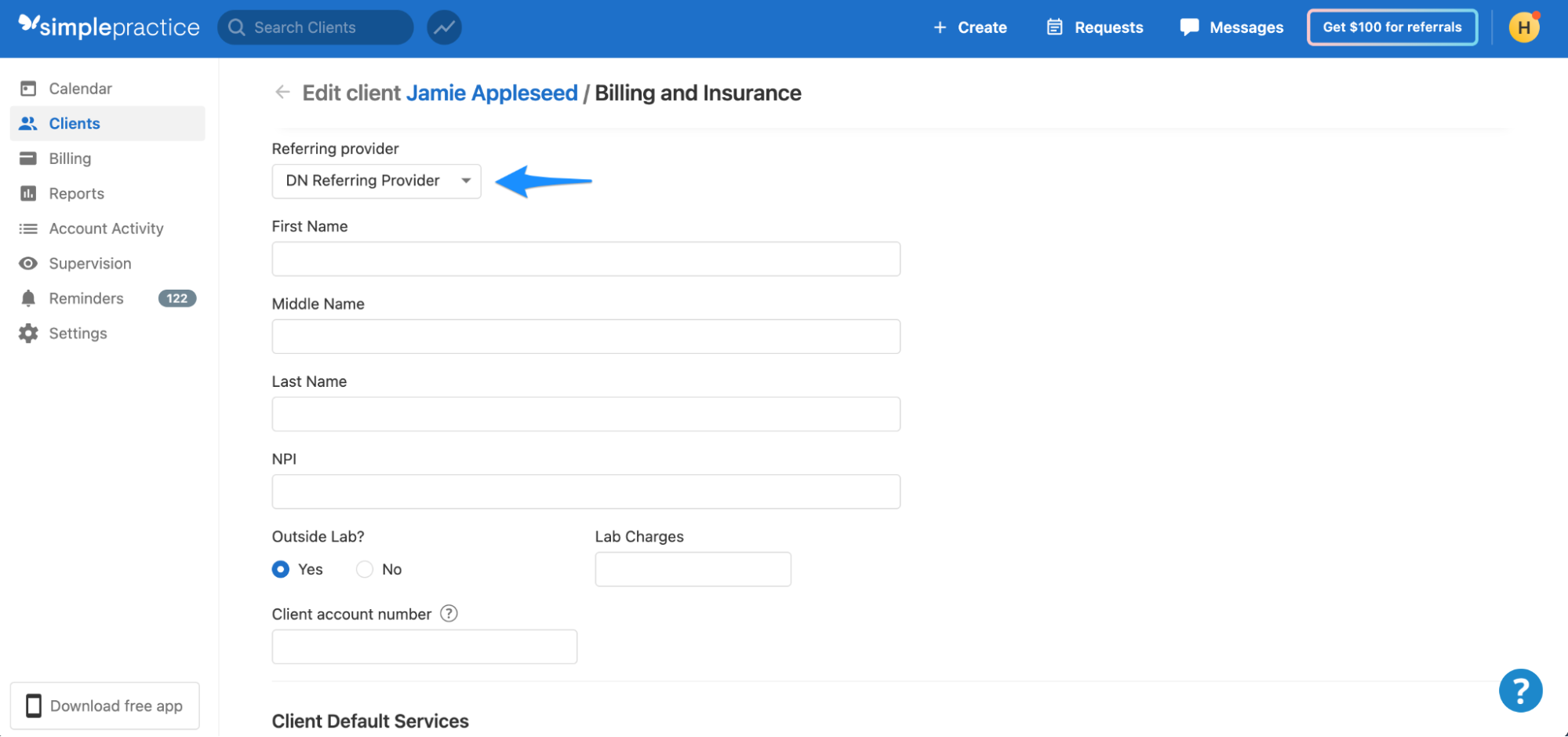Viewport: 1568px width, 737px height.
Task: Click Get $100 for referrals button
Action: pyautogui.click(x=1392, y=27)
